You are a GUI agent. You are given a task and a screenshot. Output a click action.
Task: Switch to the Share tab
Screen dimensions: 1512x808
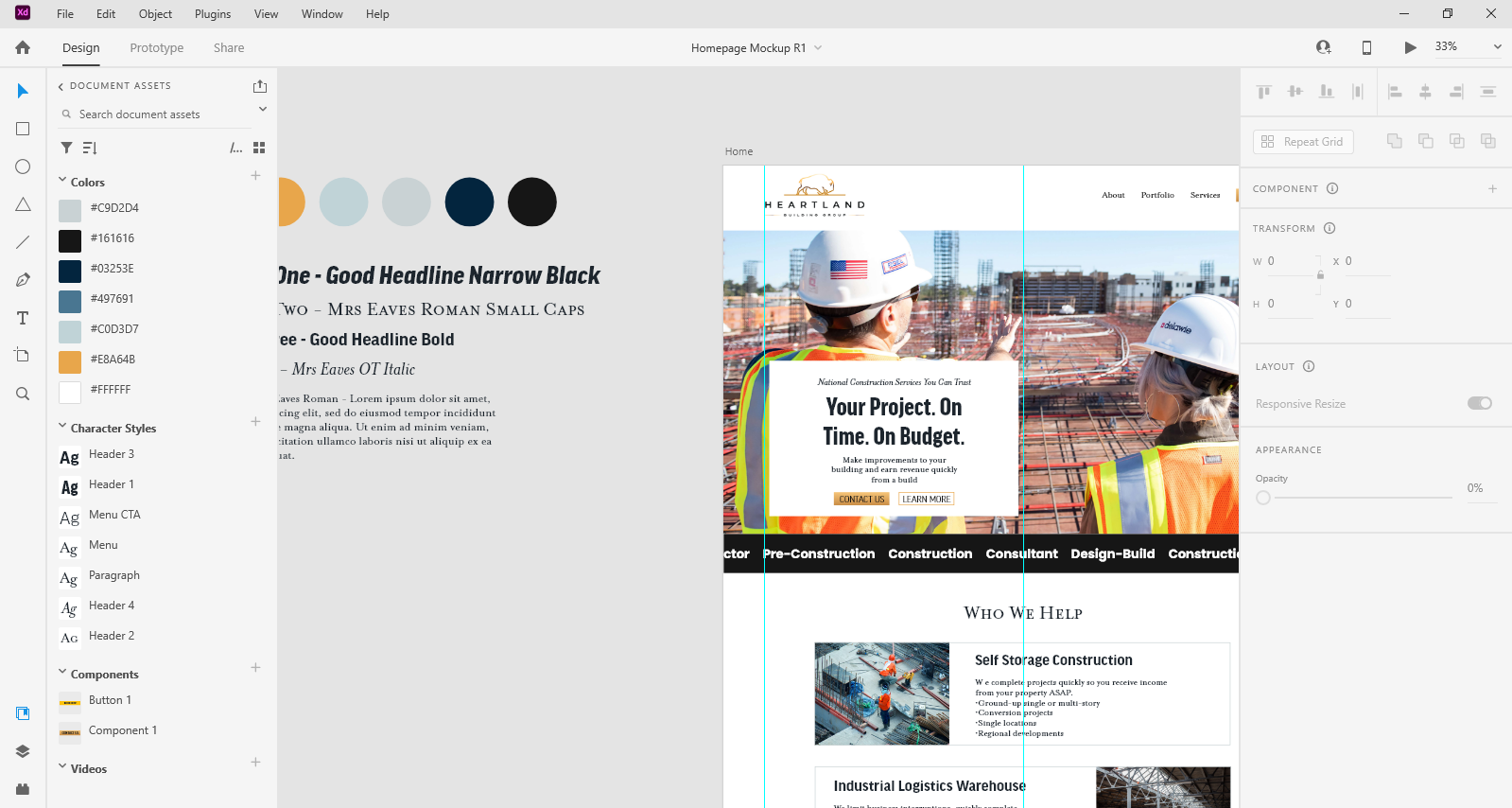click(229, 47)
